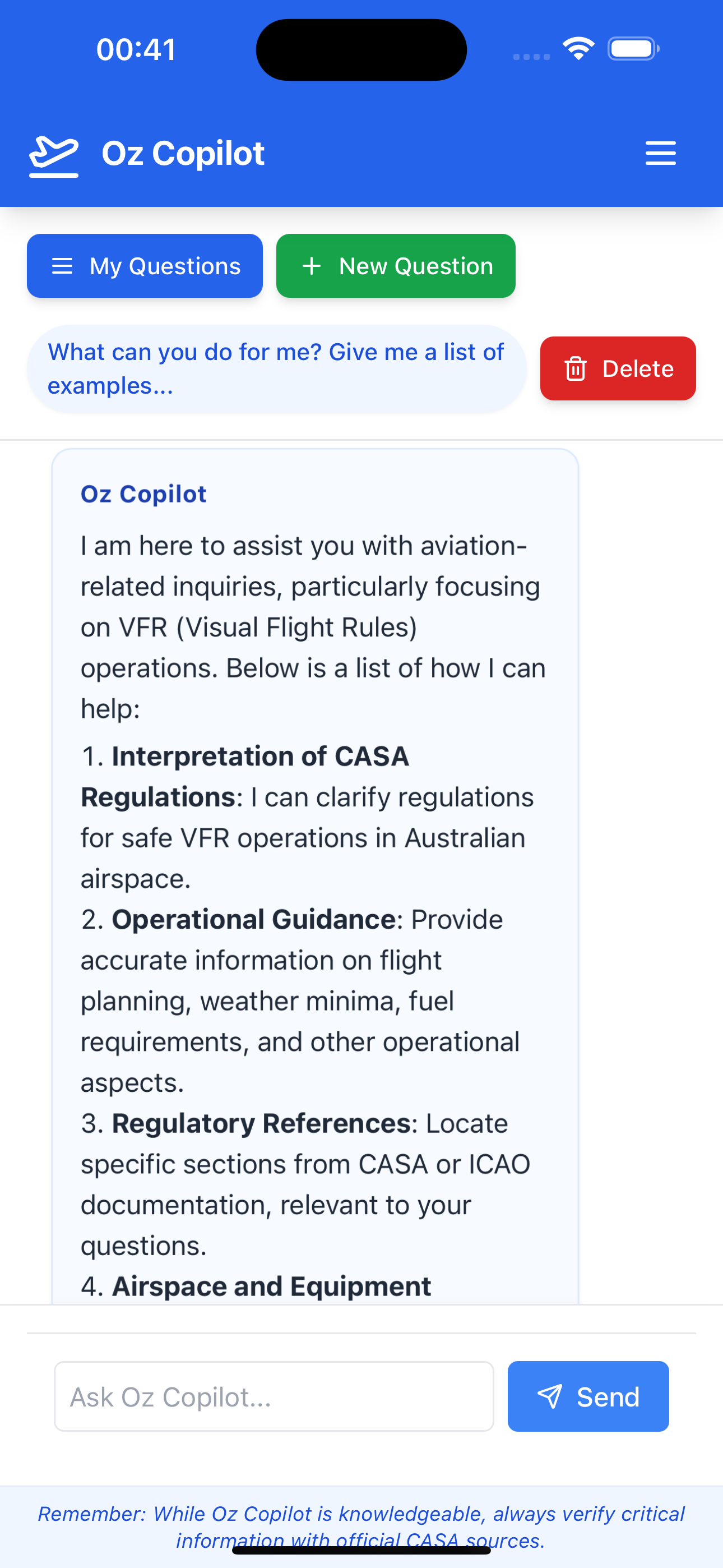
Task: Tap the plus icon on New Question
Action: [x=312, y=266]
